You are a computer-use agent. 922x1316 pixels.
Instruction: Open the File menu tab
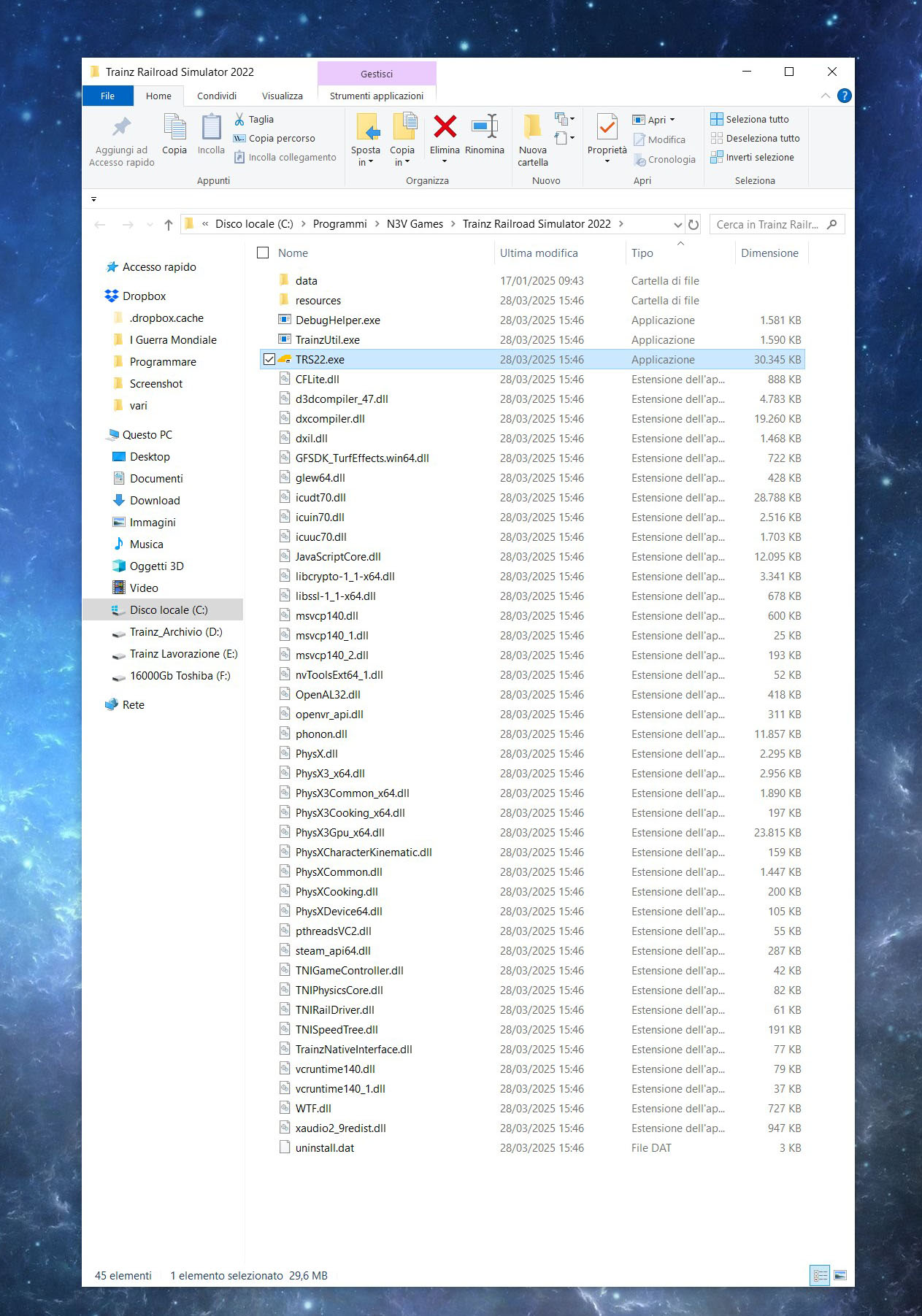107,96
